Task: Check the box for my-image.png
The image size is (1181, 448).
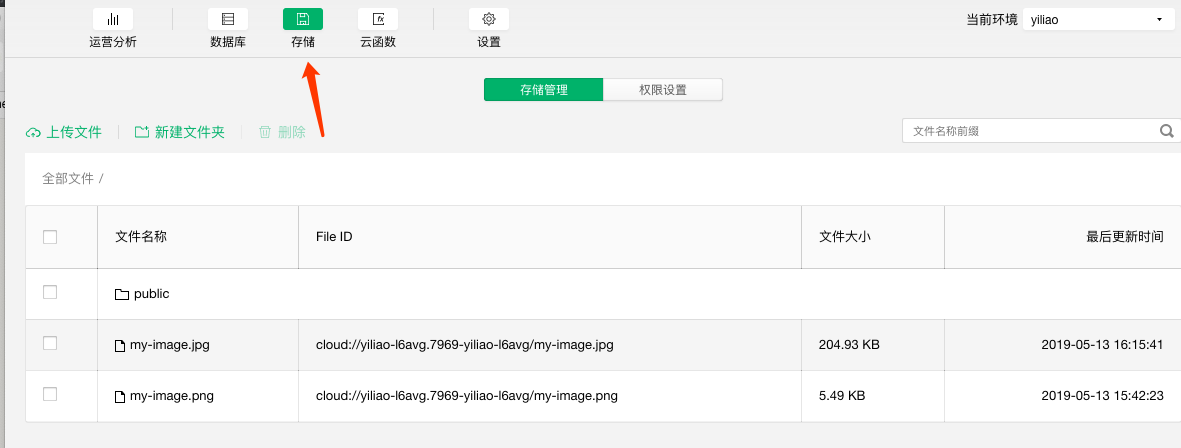Action: 50,394
